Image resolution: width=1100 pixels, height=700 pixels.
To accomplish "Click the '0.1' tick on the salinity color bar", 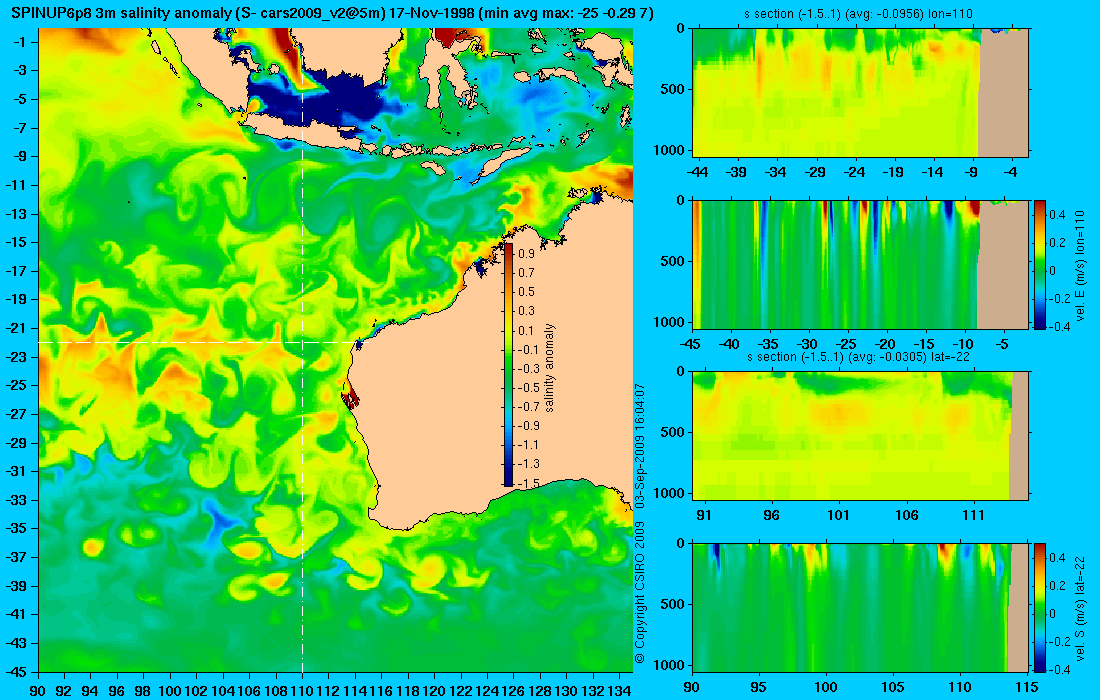I will tap(526, 330).
